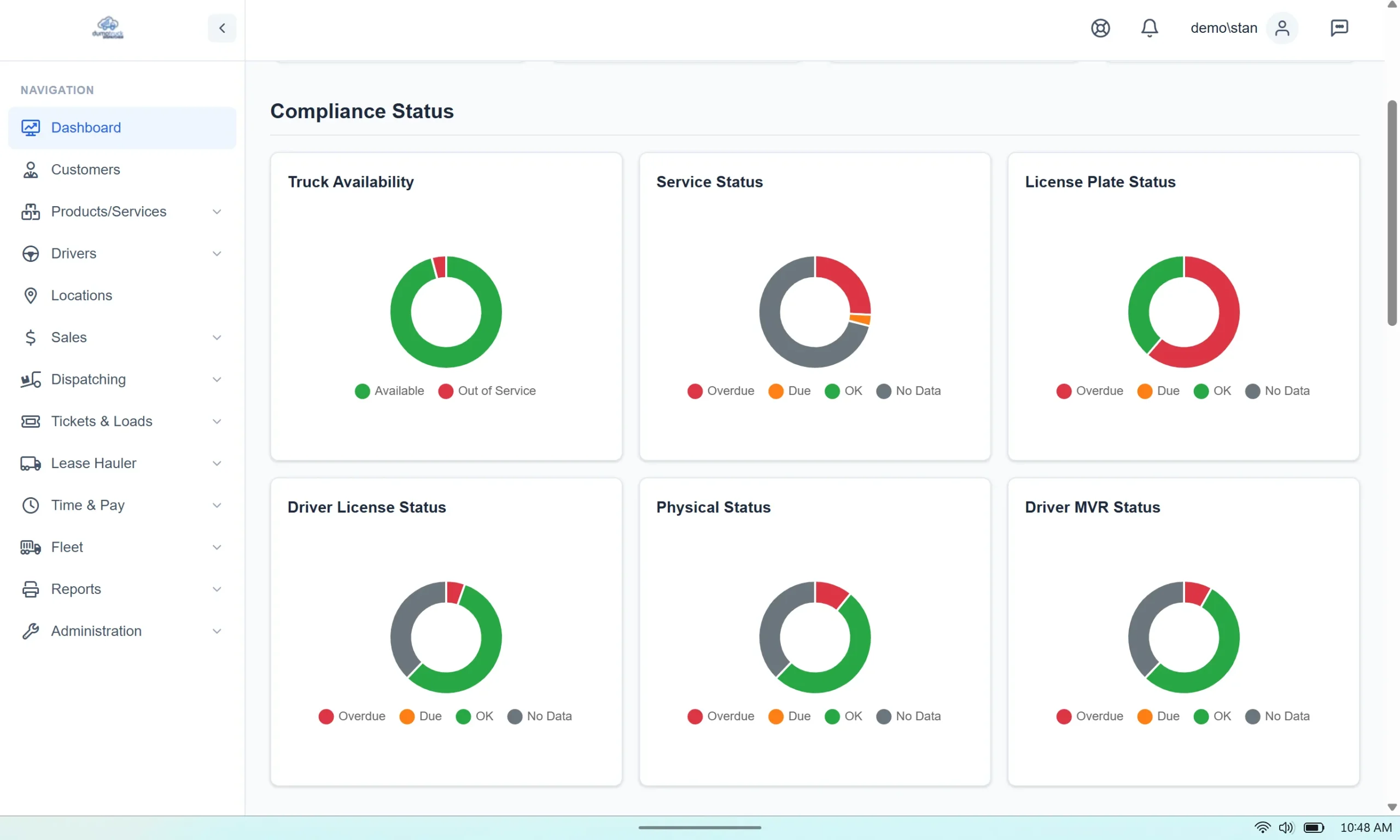Image resolution: width=1400 pixels, height=840 pixels.
Task: Collapse the sidebar with the back arrow
Action: point(221,28)
